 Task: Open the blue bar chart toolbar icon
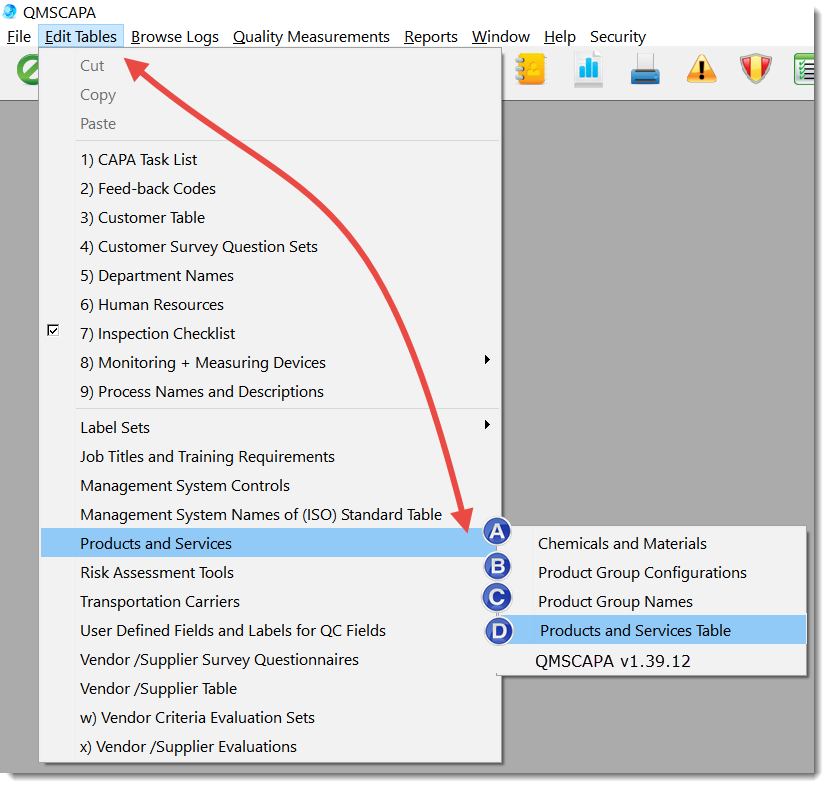[x=587, y=69]
